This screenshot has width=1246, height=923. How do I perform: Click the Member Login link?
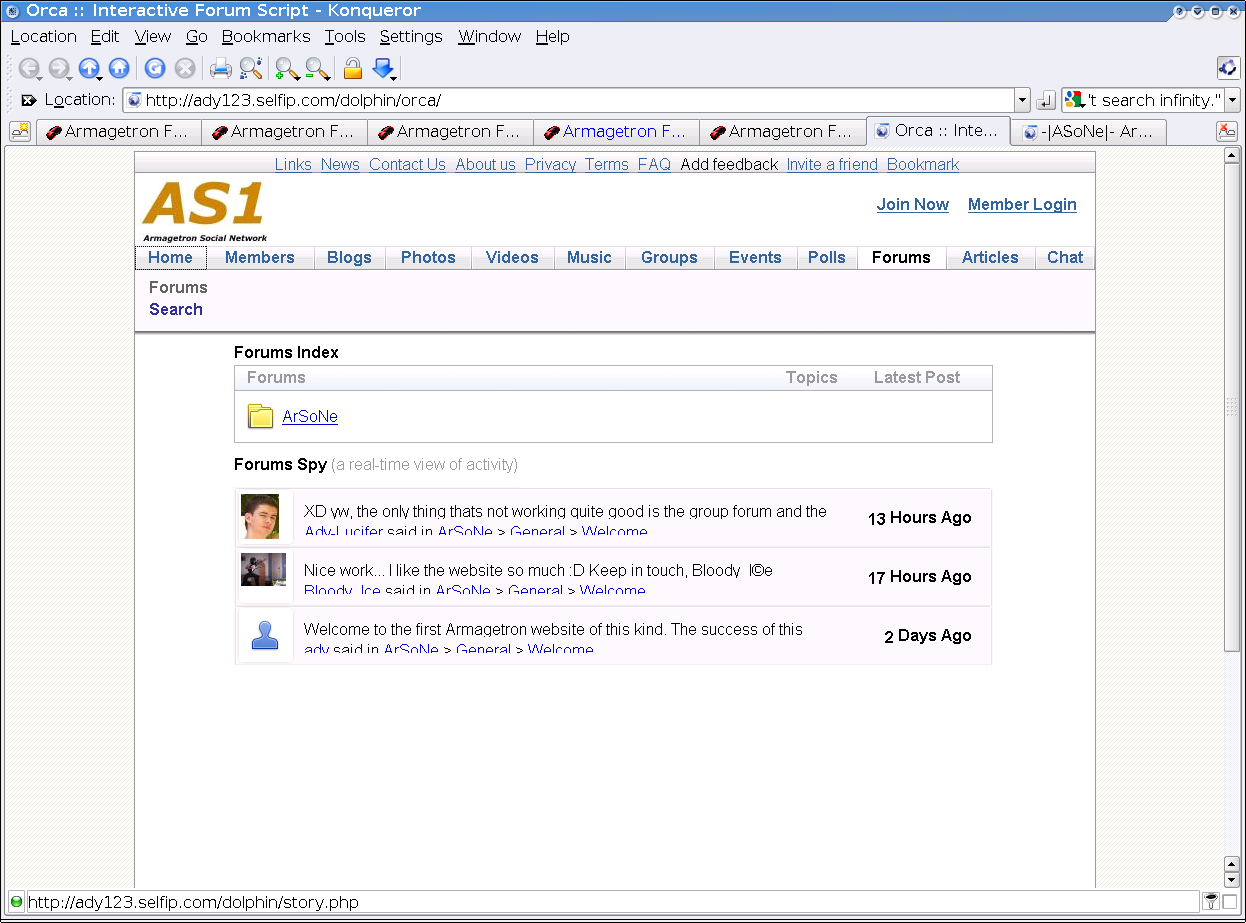[1022, 204]
